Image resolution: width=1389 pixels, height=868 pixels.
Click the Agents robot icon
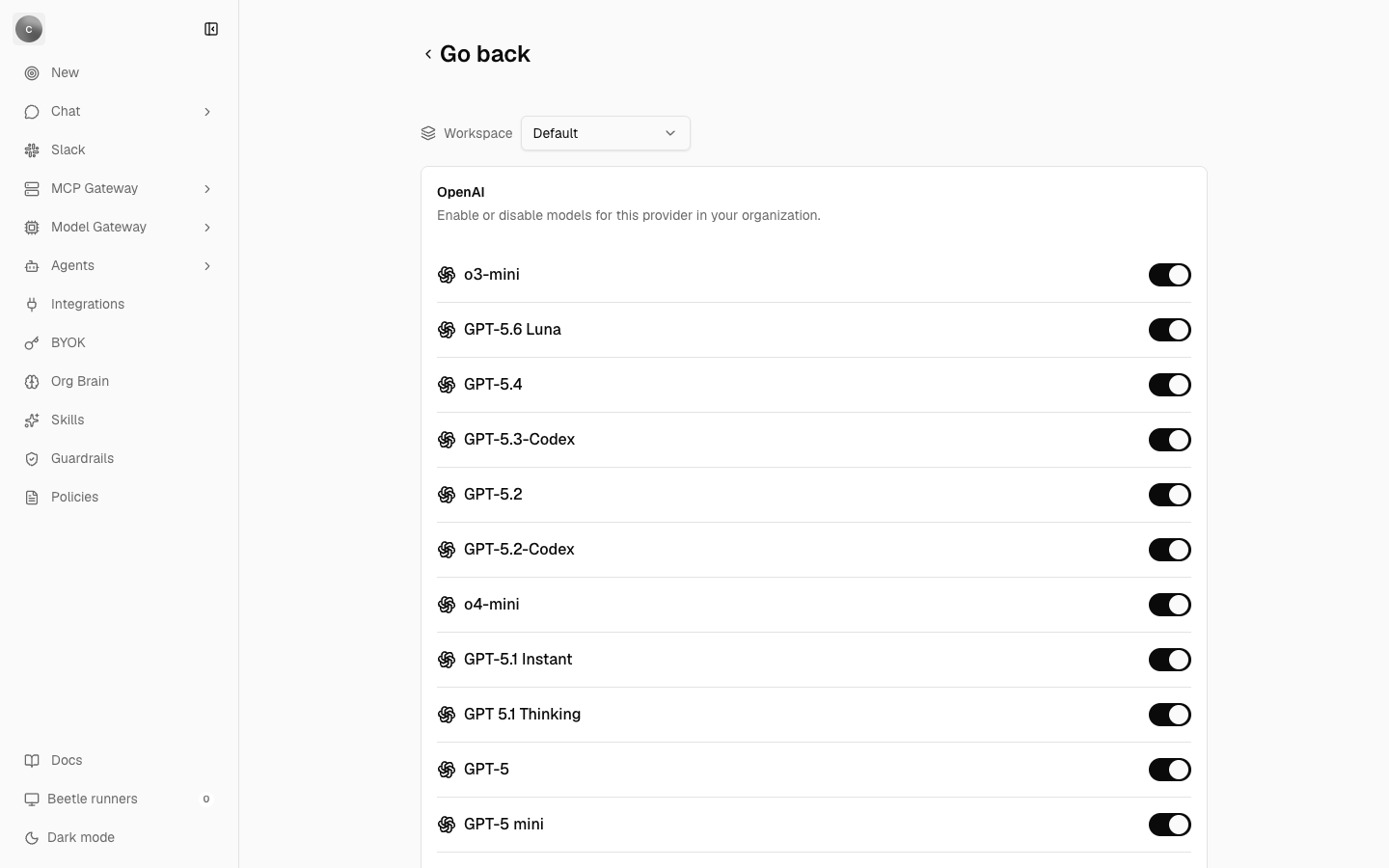(x=32, y=266)
